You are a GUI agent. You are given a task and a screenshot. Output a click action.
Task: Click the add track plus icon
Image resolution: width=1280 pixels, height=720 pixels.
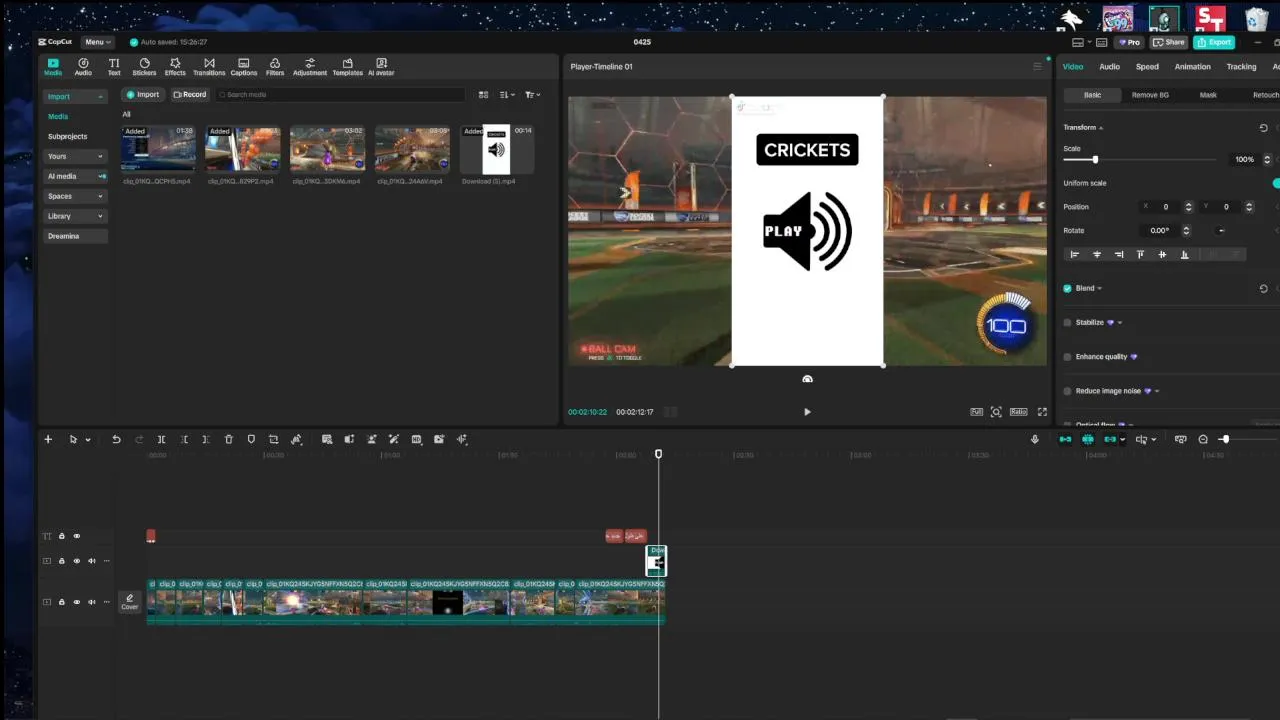click(47, 439)
